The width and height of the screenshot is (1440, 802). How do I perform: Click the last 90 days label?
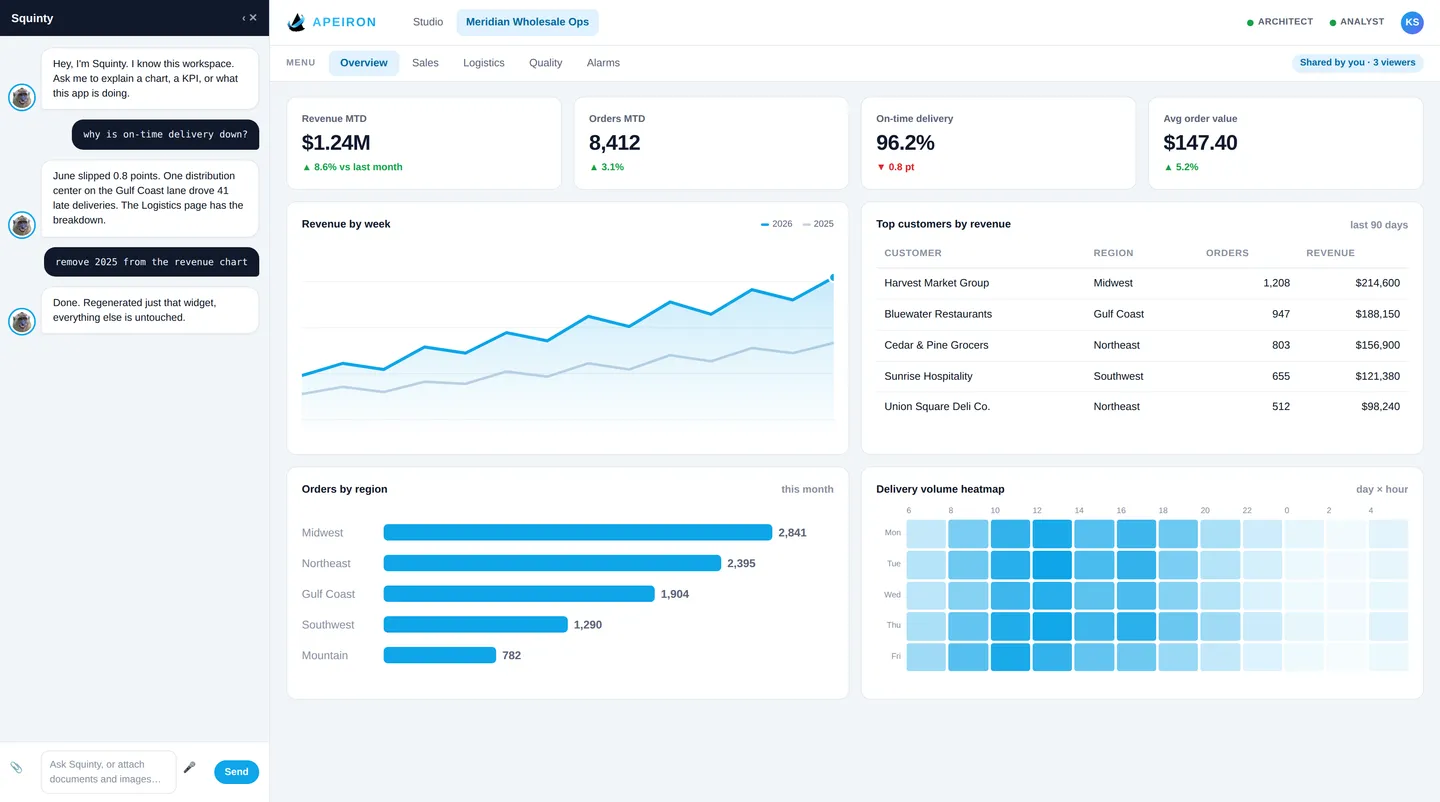[x=1378, y=225]
